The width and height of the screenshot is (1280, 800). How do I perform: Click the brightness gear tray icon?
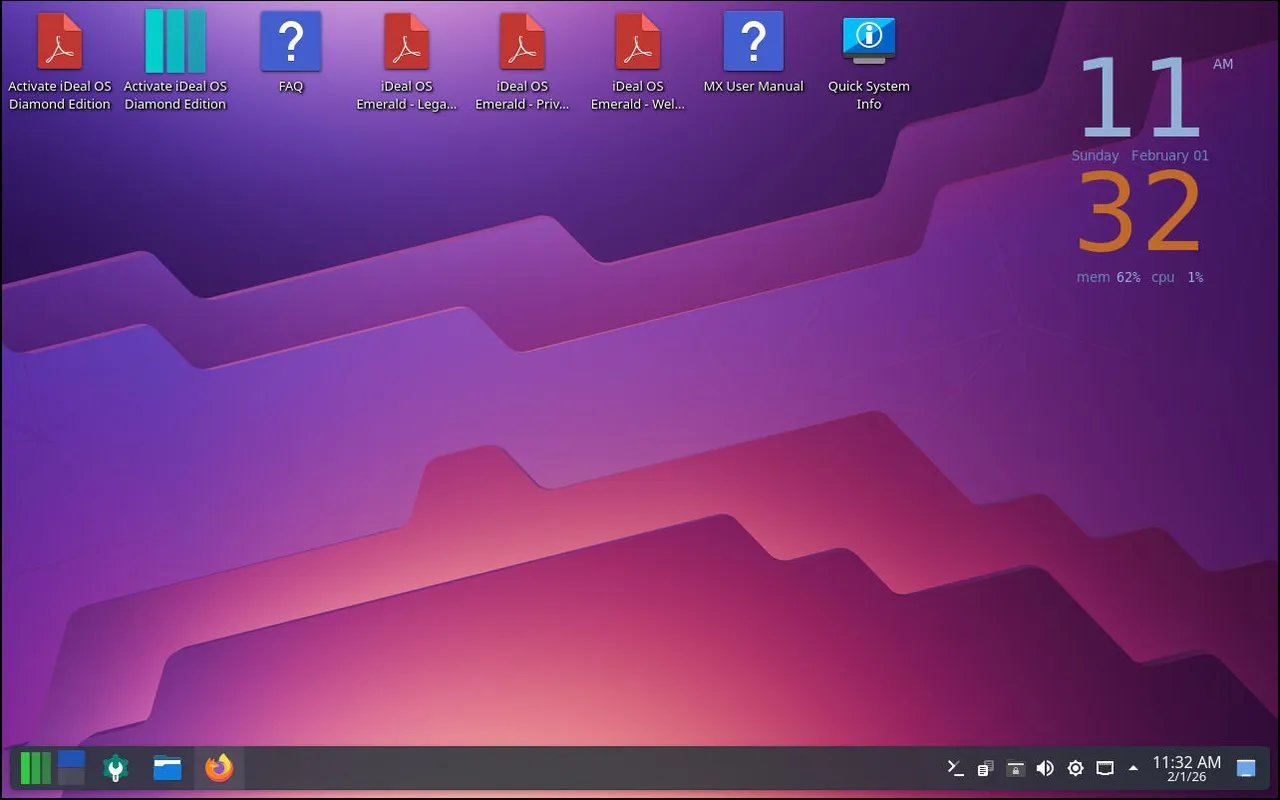1075,768
